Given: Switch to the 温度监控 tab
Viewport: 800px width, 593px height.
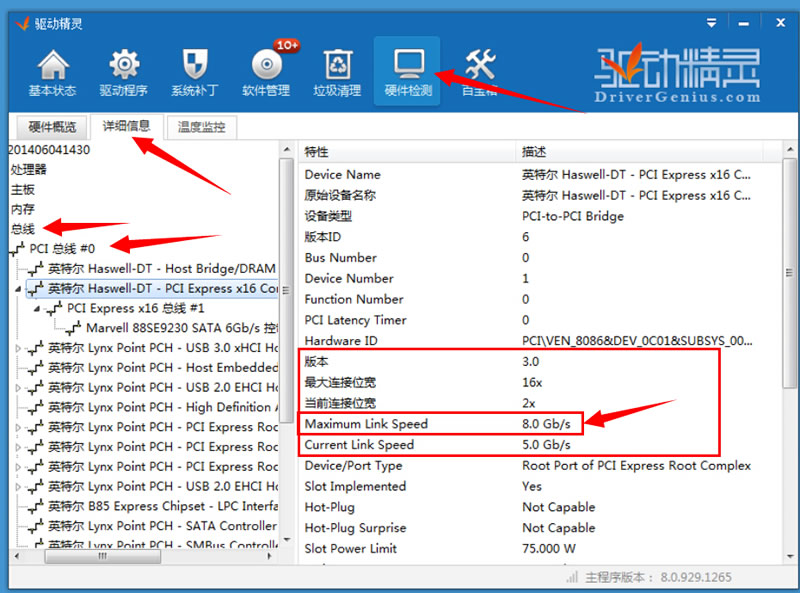Looking at the screenshot, I should point(202,127).
